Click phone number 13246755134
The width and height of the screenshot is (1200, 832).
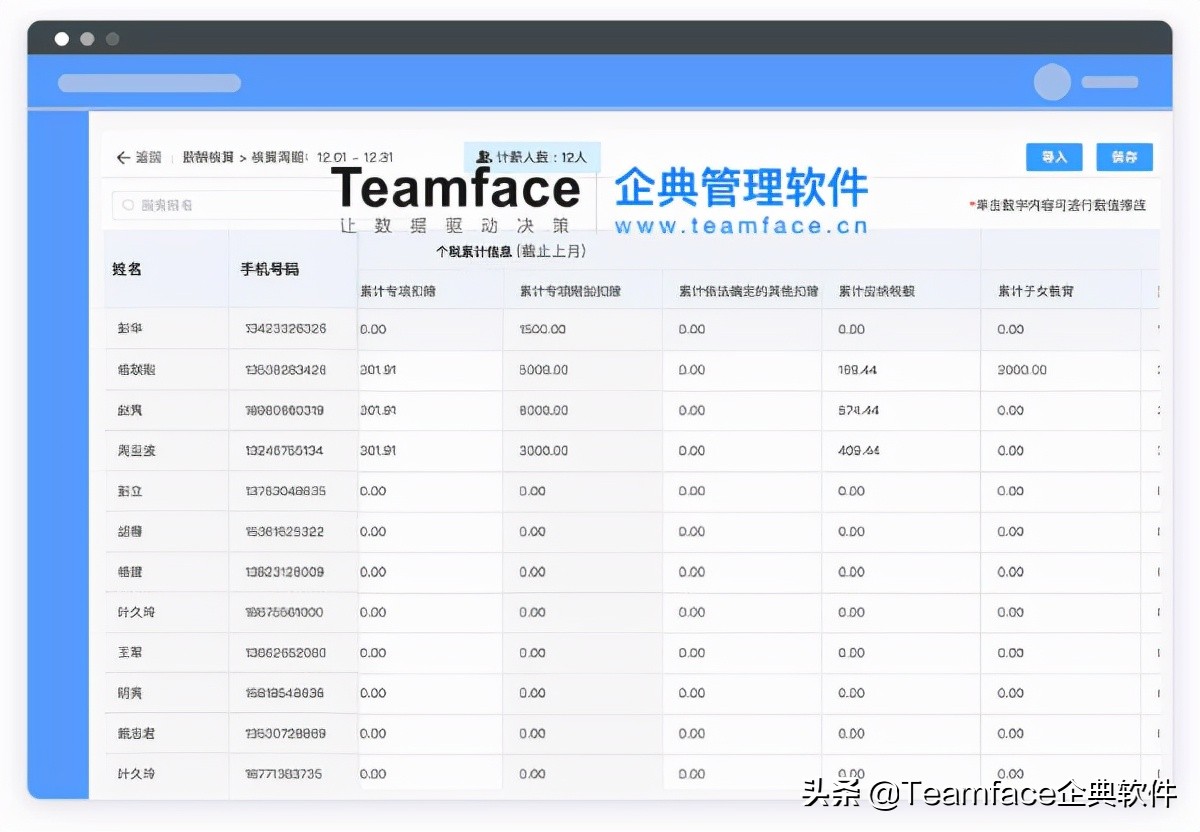pos(285,451)
